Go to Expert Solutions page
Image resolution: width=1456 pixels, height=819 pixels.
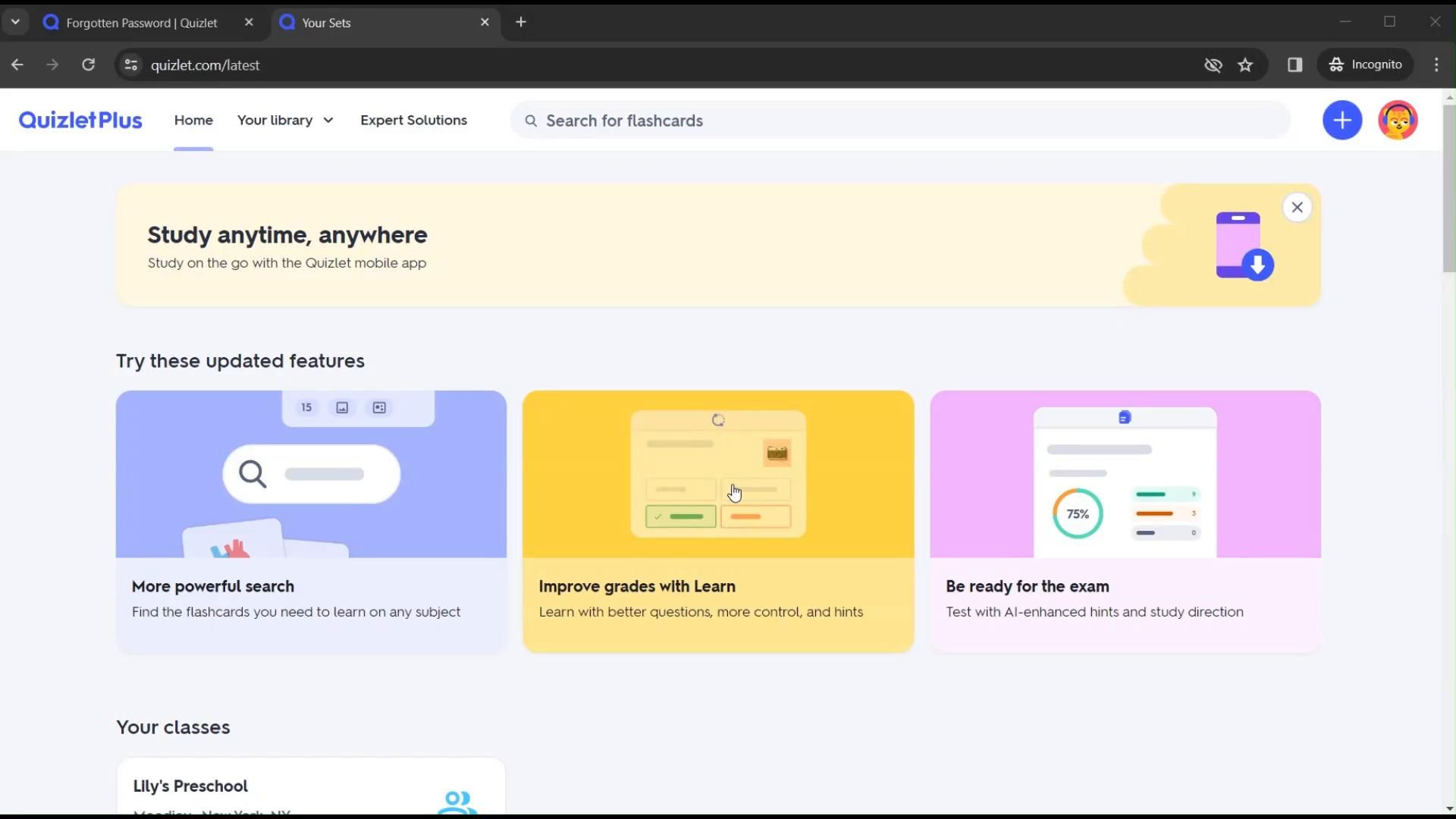(413, 120)
